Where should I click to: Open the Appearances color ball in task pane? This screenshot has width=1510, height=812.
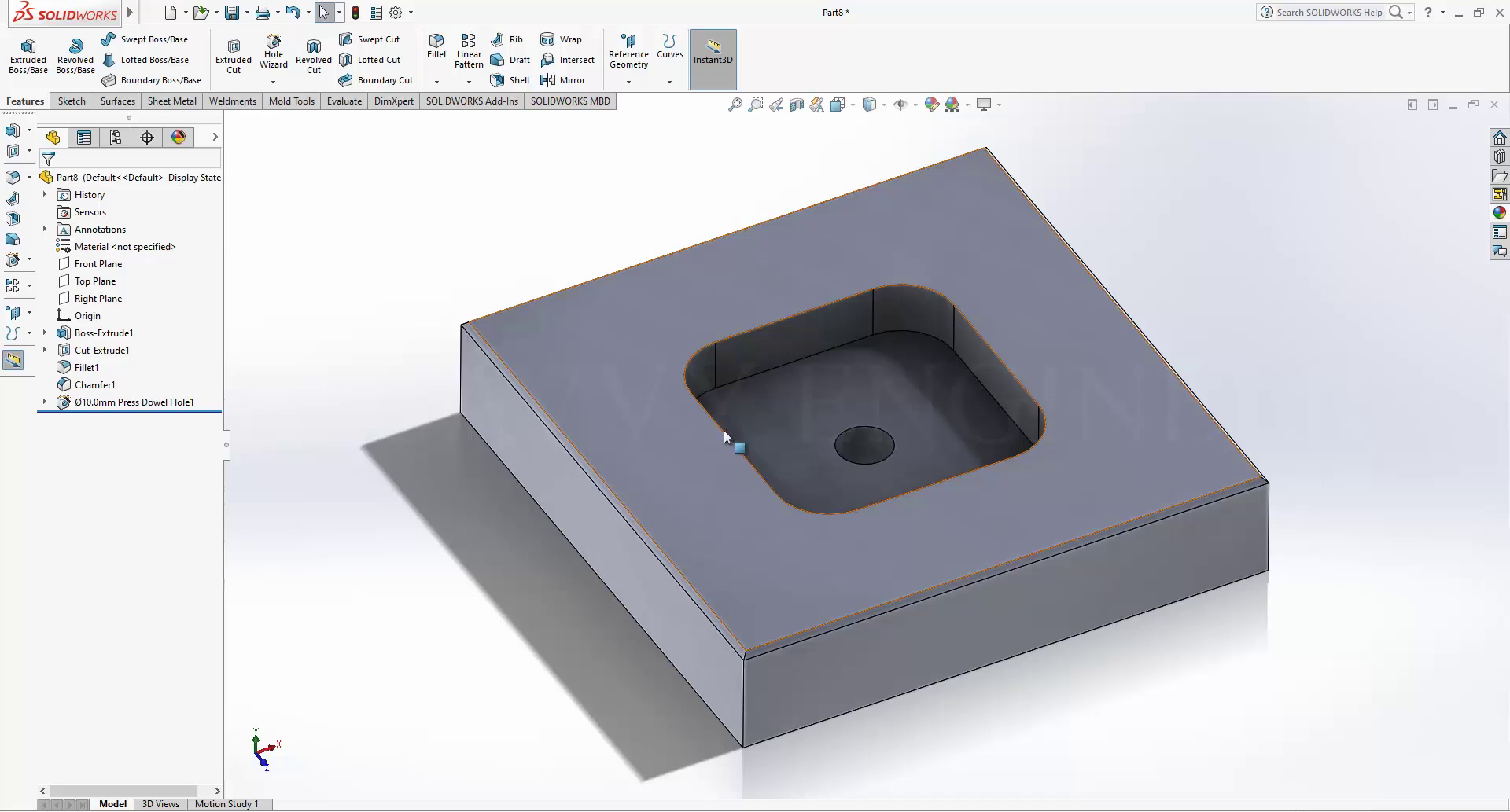(1499, 213)
